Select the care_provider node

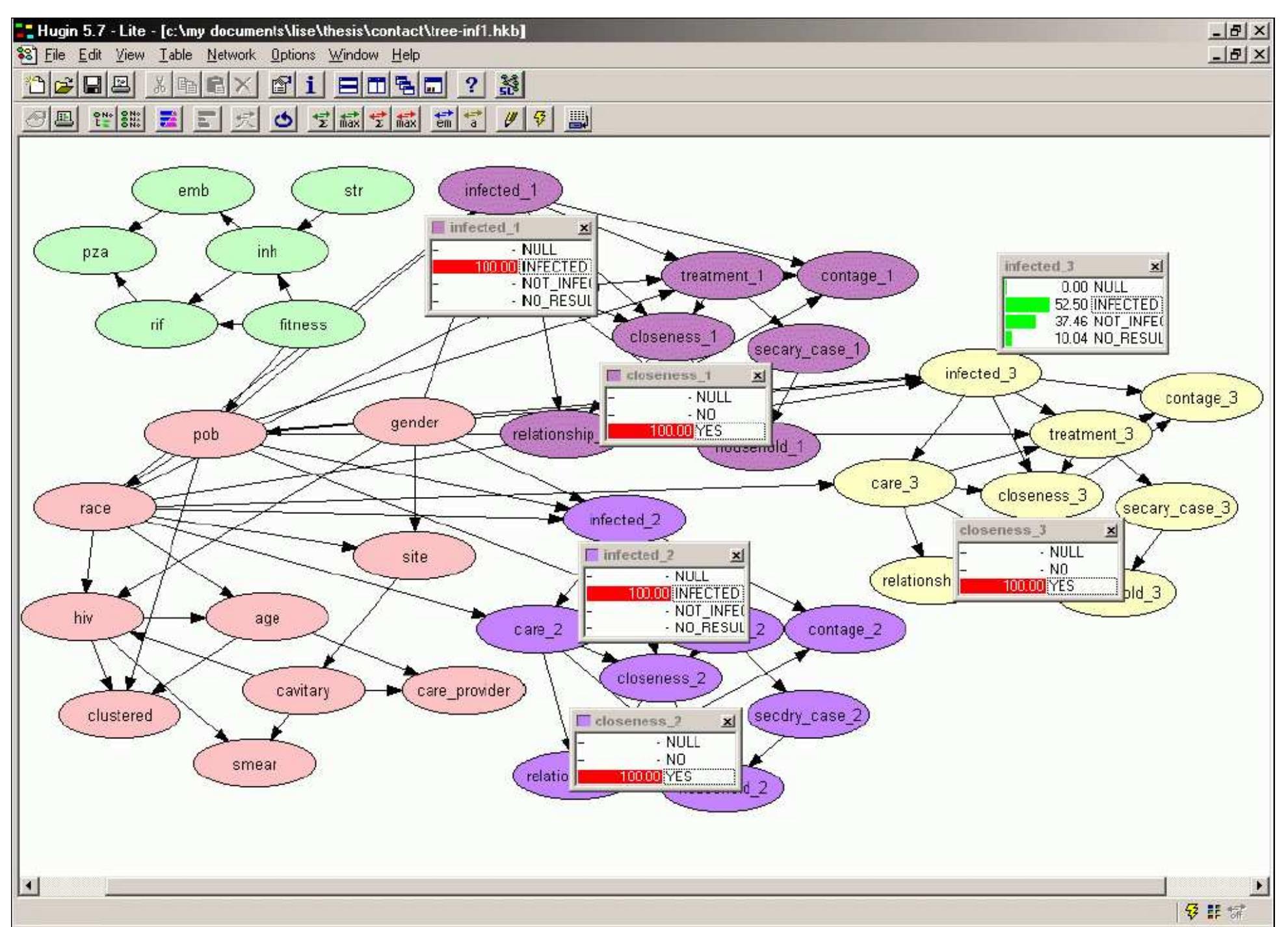click(464, 690)
